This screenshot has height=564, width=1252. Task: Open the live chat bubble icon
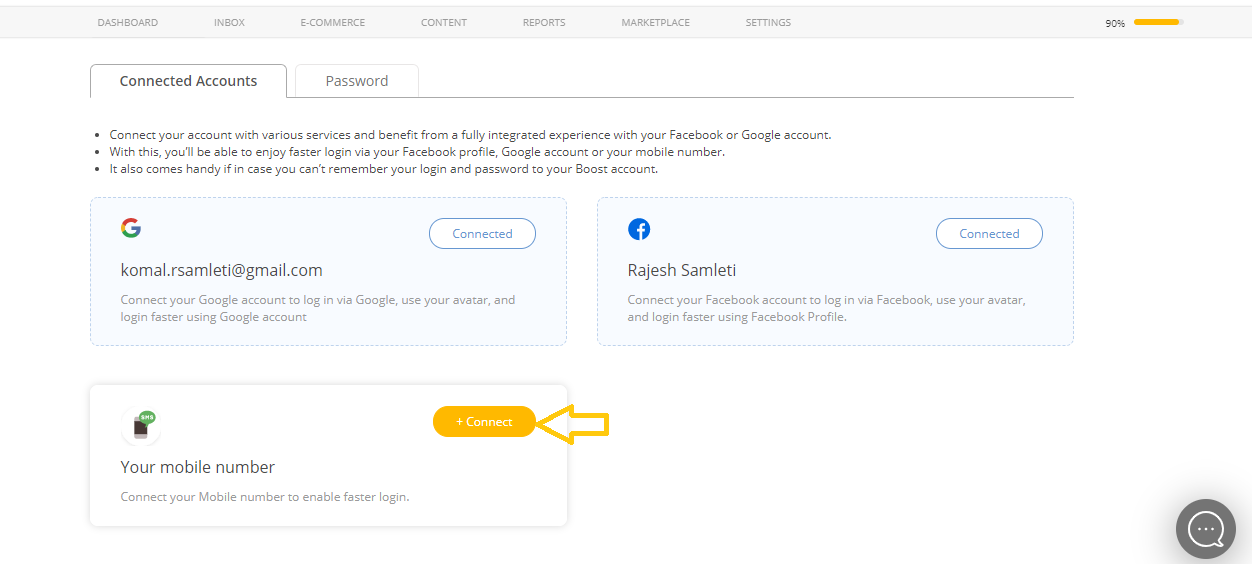pos(1206,529)
